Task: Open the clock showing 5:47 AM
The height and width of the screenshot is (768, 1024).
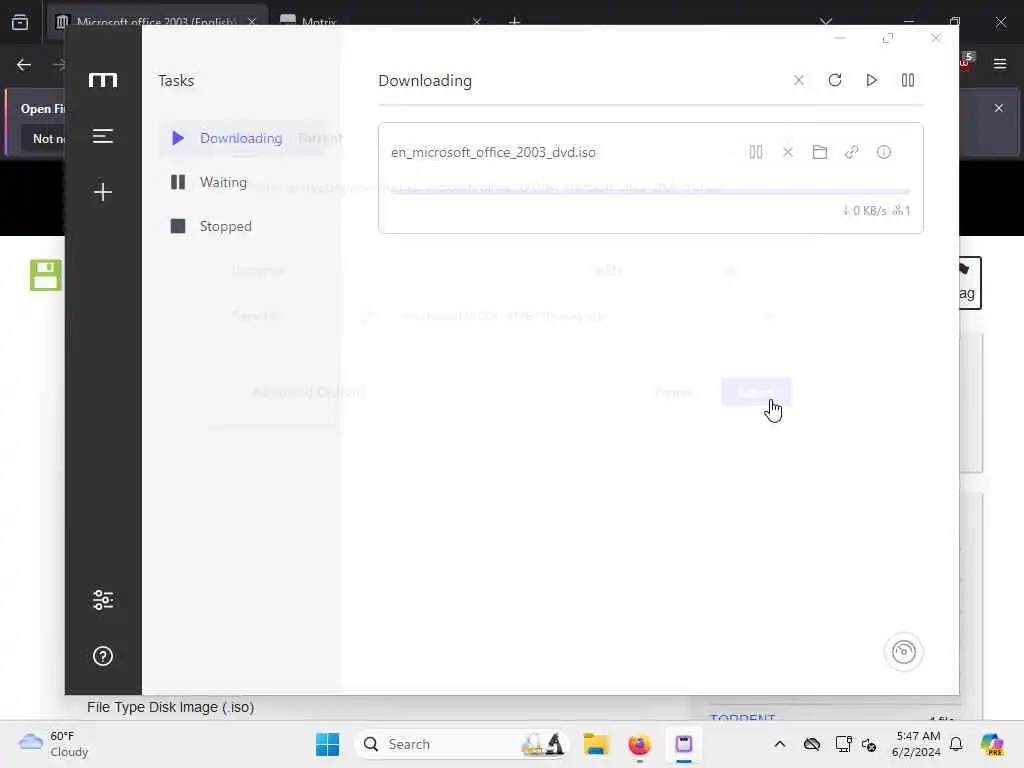Action: [916, 744]
